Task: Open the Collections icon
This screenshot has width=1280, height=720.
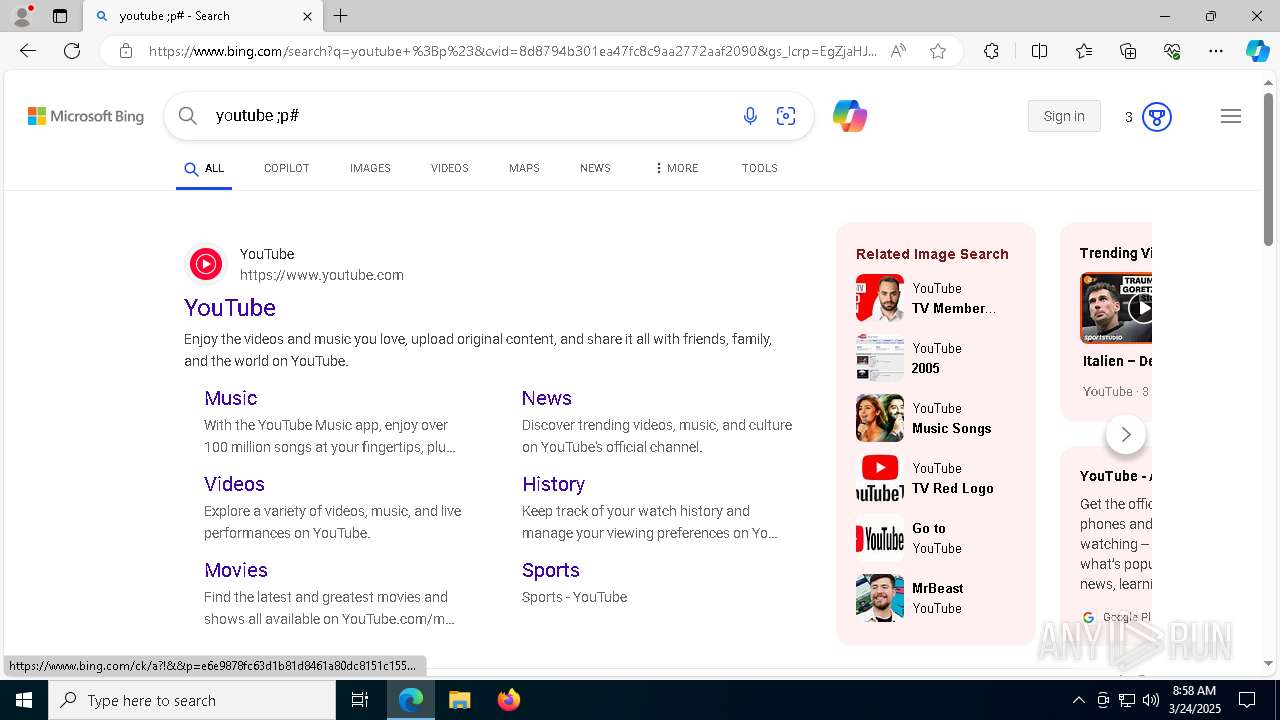Action: [x=1128, y=51]
